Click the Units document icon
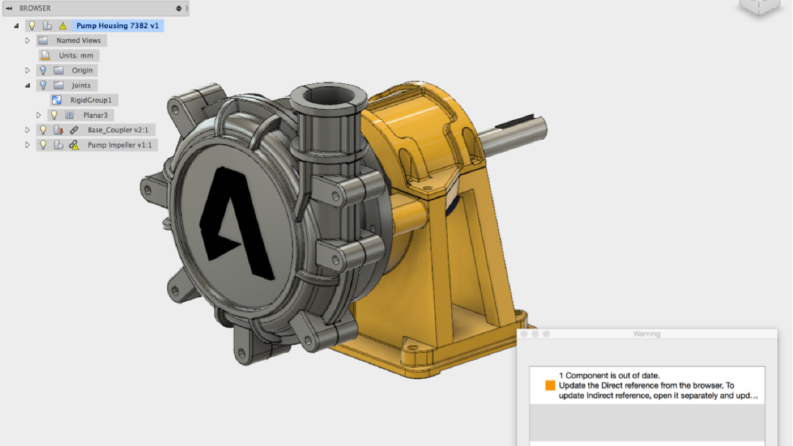Image resolution: width=793 pixels, height=446 pixels. pos(46,55)
